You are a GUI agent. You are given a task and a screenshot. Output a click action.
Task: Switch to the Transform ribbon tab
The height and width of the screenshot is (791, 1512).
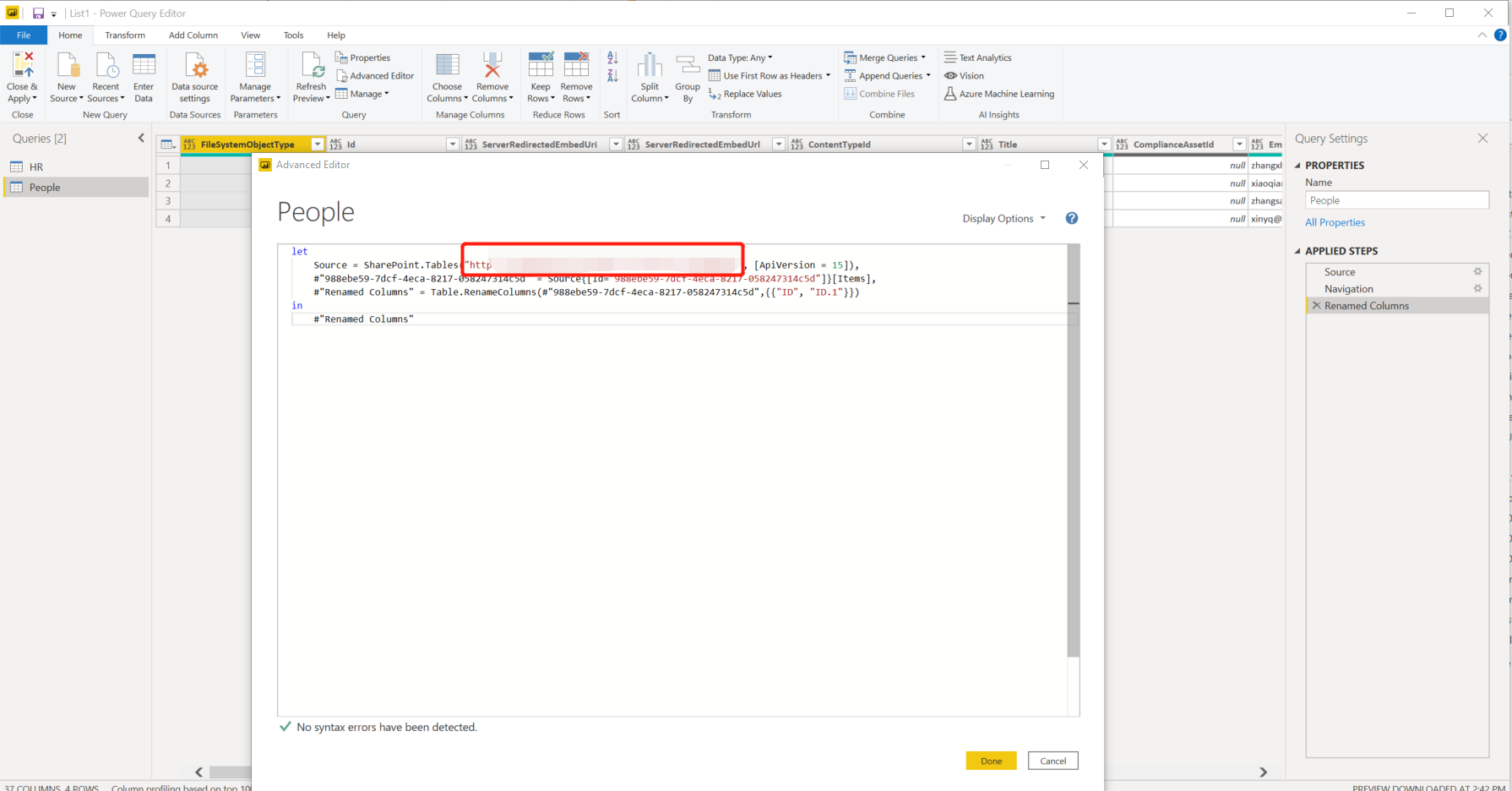125,35
